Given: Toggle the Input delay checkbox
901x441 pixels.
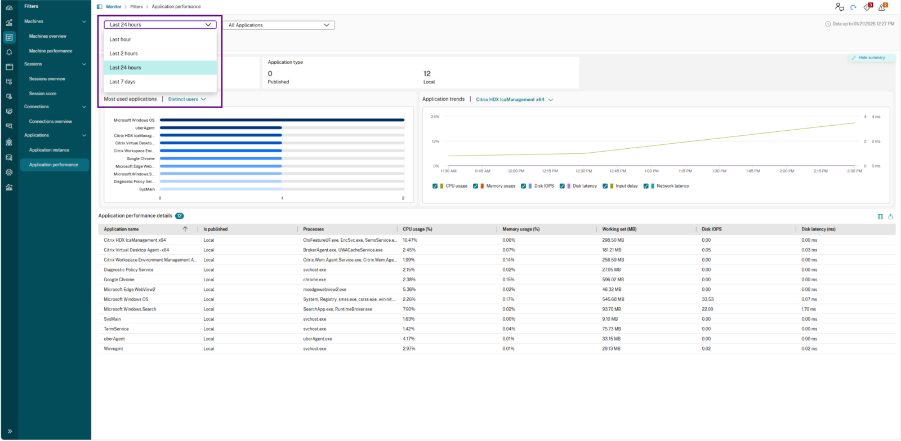Looking at the screenshot, I should (605, 186).
